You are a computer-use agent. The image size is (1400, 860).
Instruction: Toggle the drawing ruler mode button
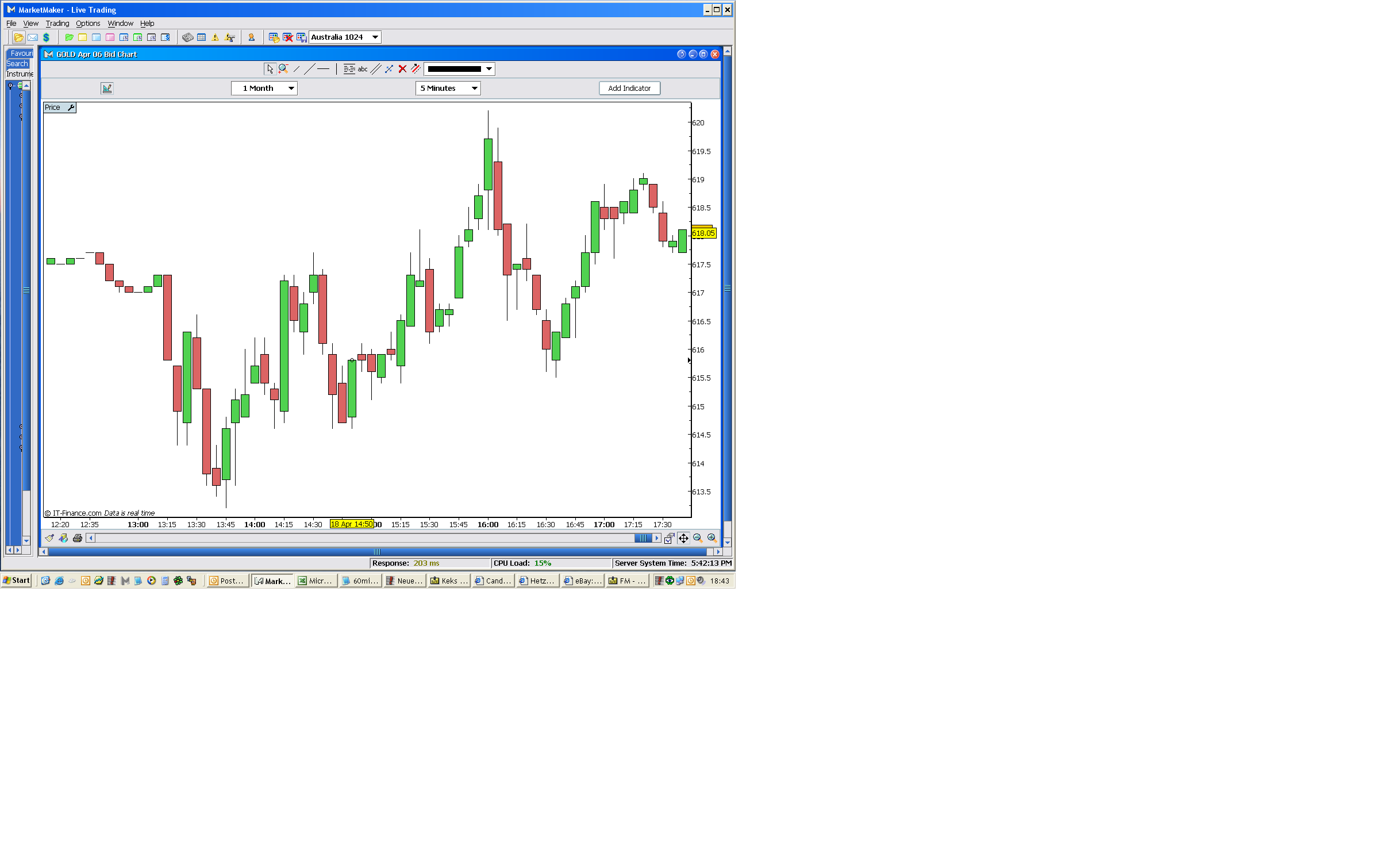click(107, 88)
